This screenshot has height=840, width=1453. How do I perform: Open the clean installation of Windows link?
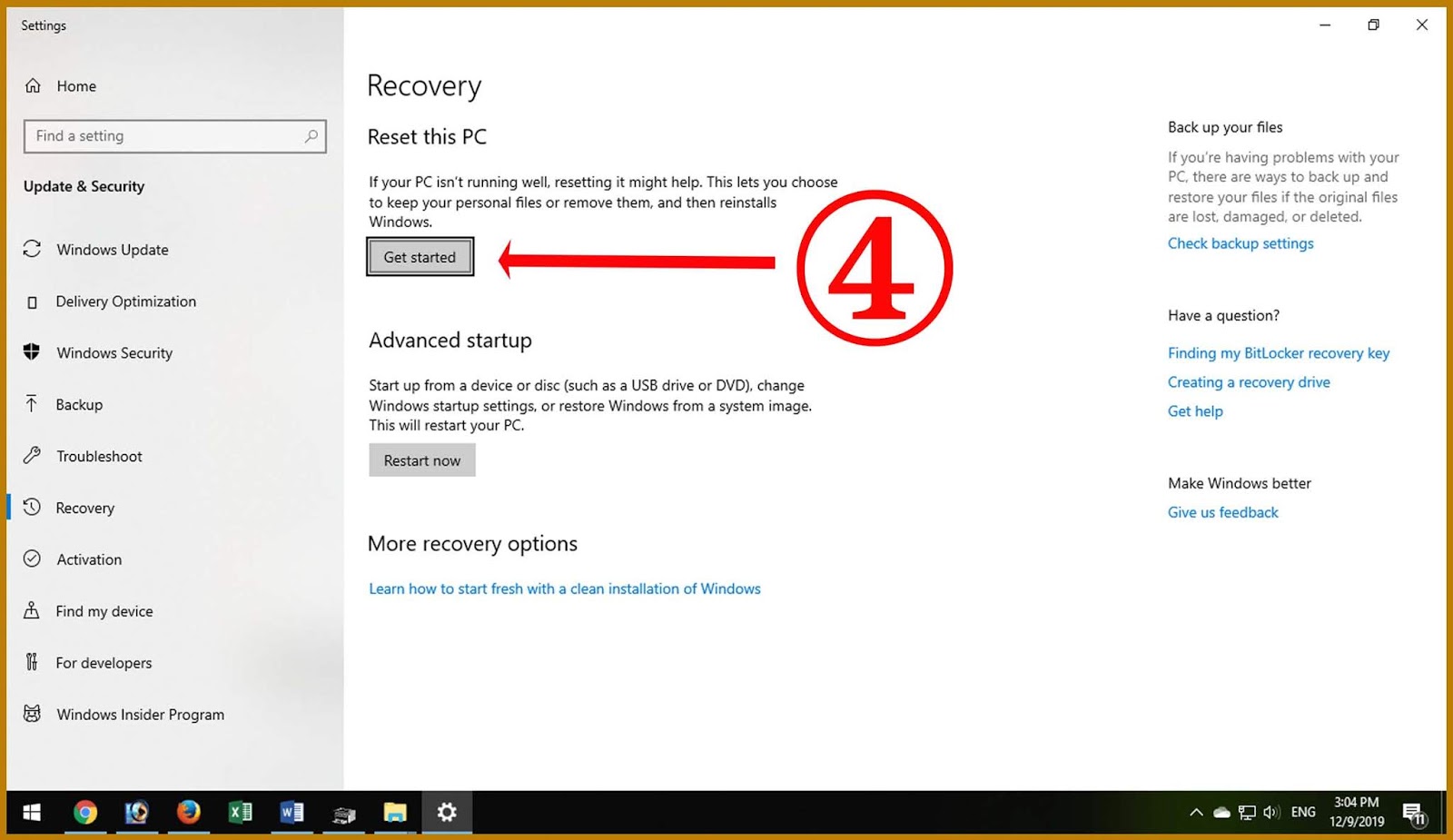tap(565, 588)
